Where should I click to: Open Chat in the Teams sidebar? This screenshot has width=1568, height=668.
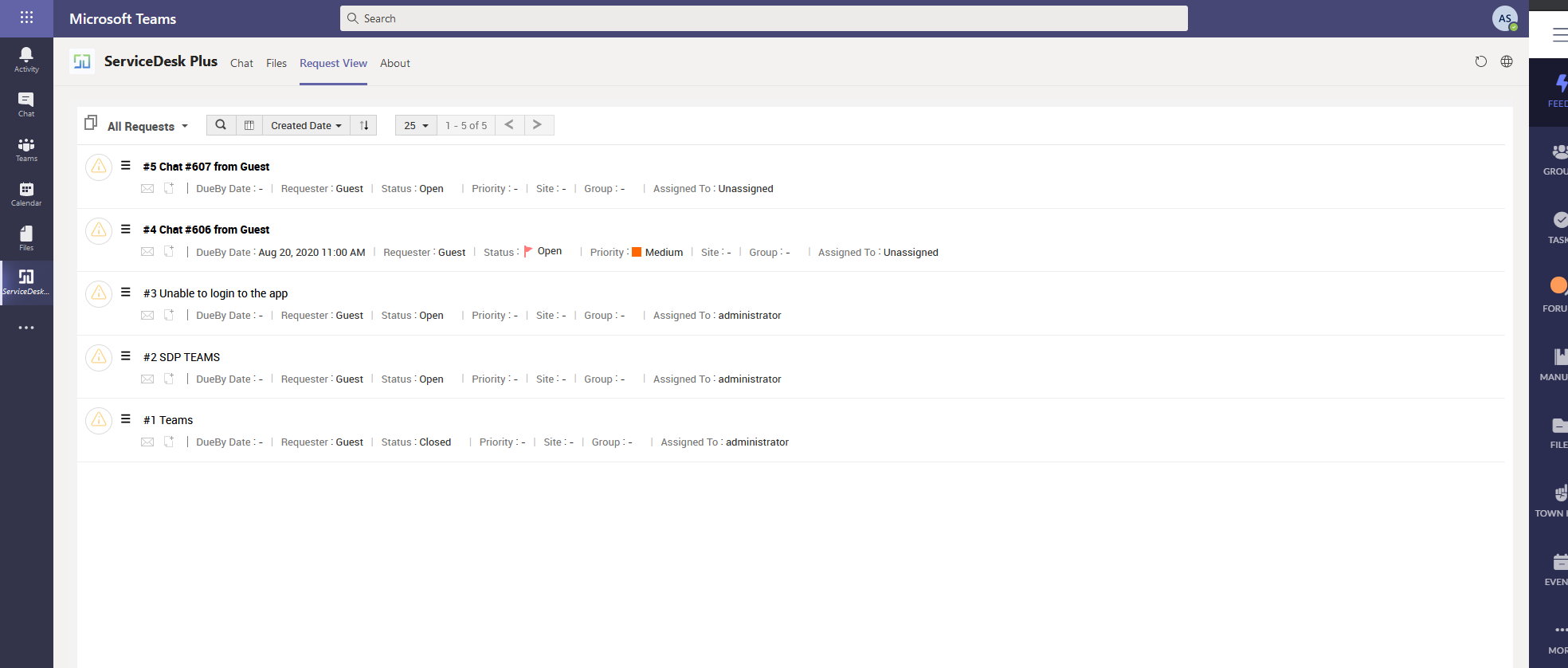[26, 104]
